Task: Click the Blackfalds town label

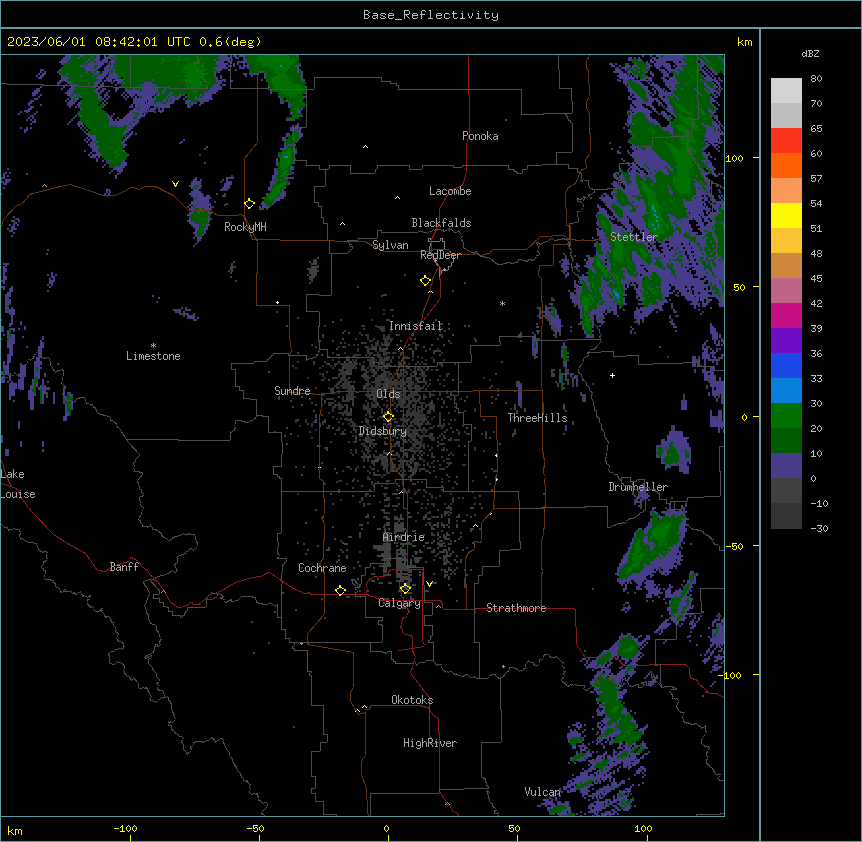Action: 441,223
